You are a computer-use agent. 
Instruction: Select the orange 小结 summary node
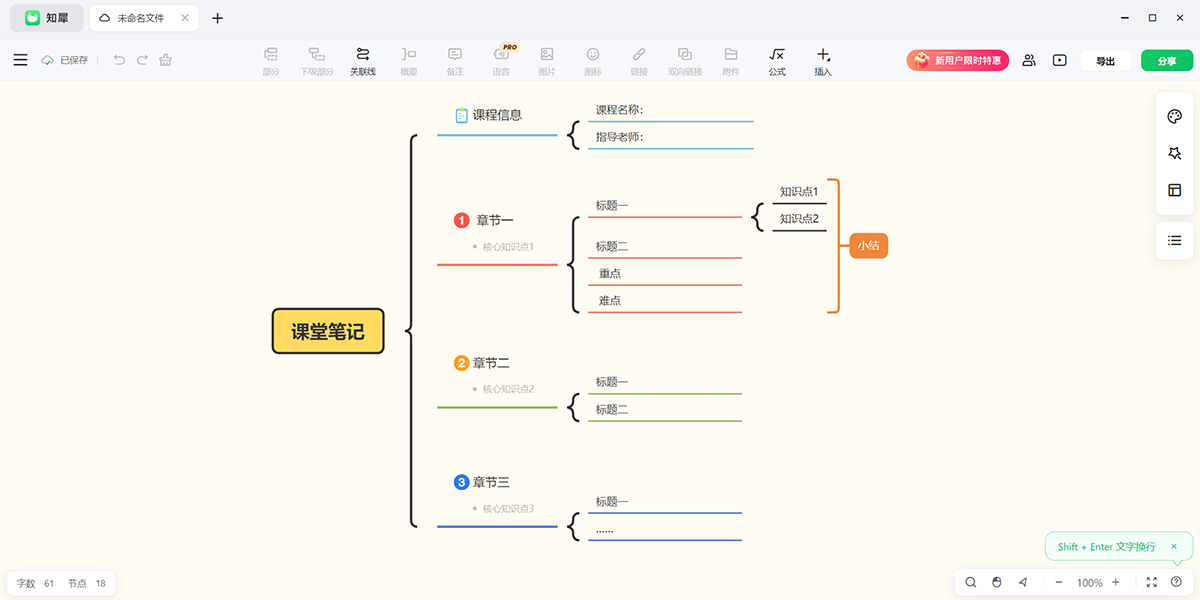868,246
